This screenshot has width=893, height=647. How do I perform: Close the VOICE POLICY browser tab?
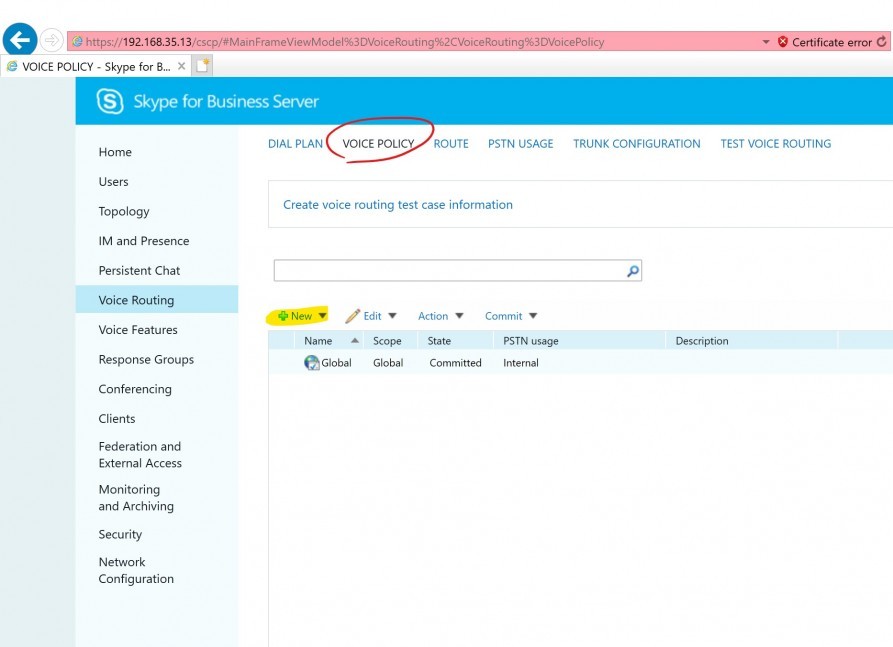click(x=182, y=66)
